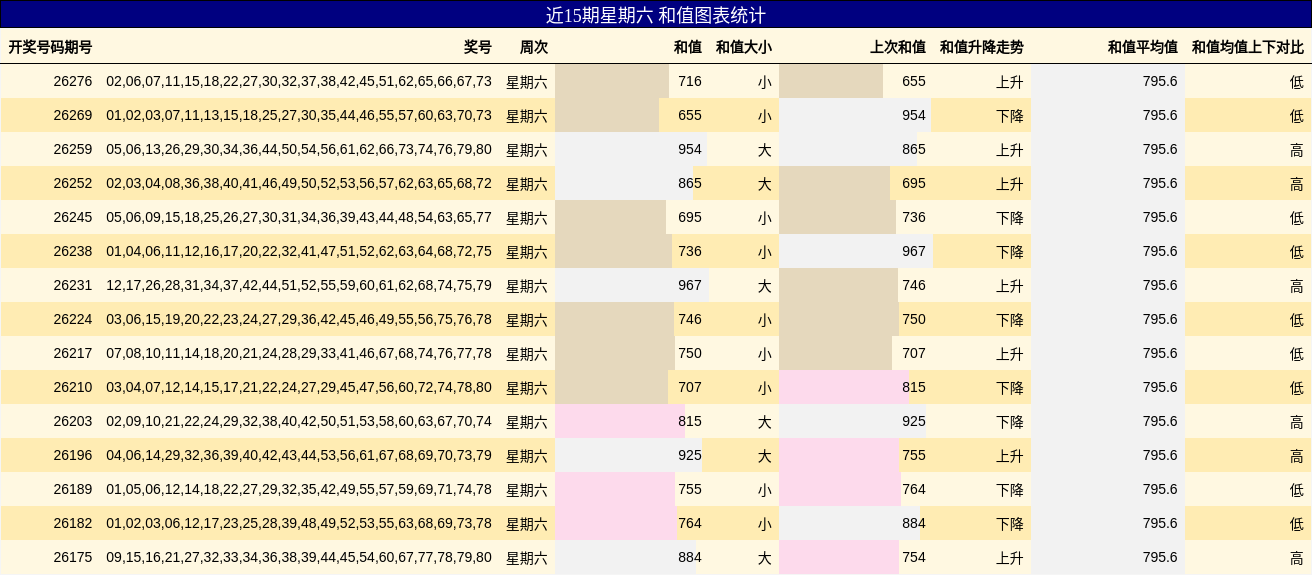Select period number 26175

(x=73, y=558)
